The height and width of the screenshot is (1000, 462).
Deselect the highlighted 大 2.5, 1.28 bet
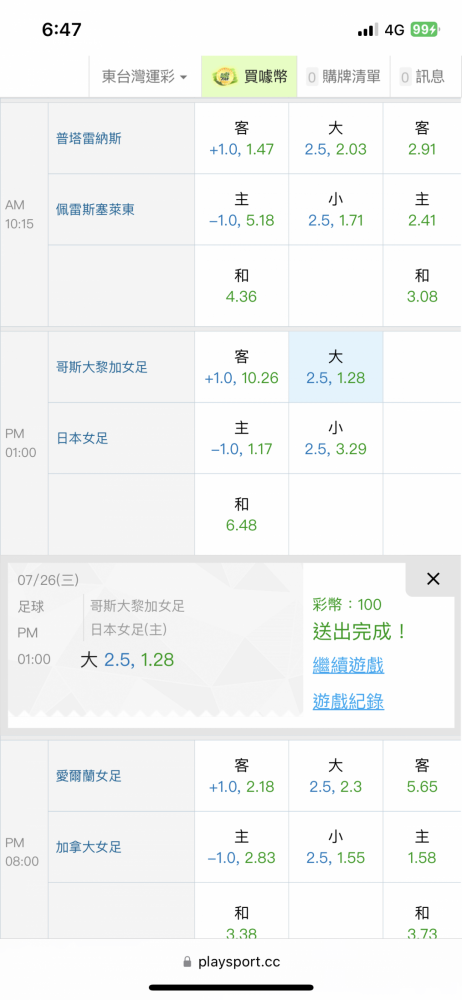click(336, 367)
